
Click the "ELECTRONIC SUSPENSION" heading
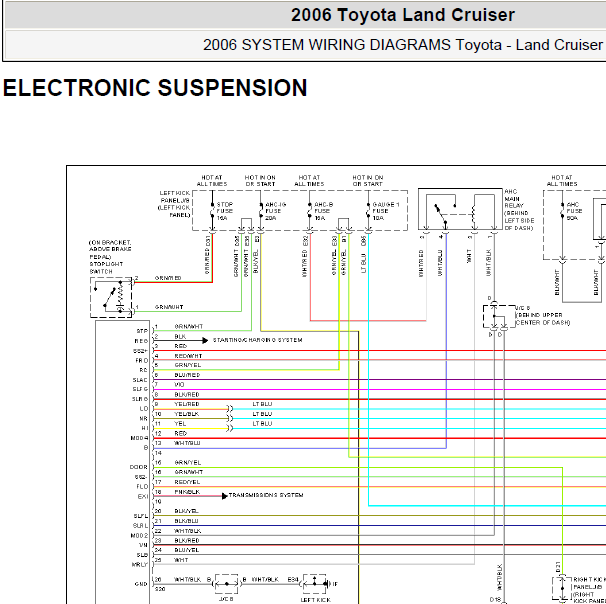[155, 88]
